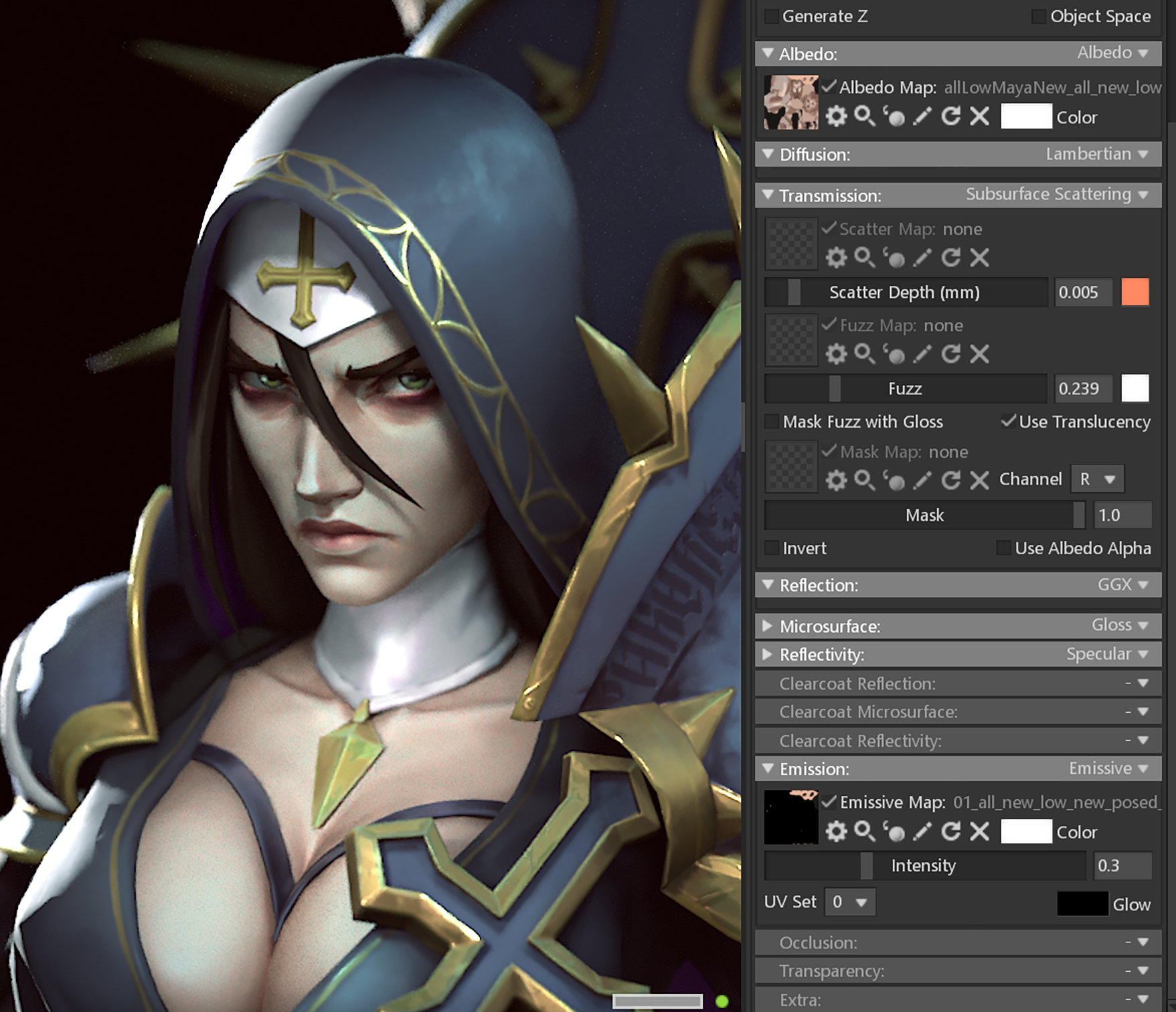Click the Fuzz slider
Image resolution: width=1176 pixels, height=1012 pixels.
pos(906,389)
